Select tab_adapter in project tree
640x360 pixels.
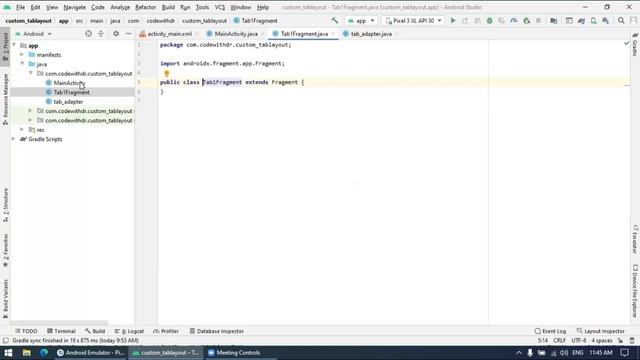[x=68, y=102]
